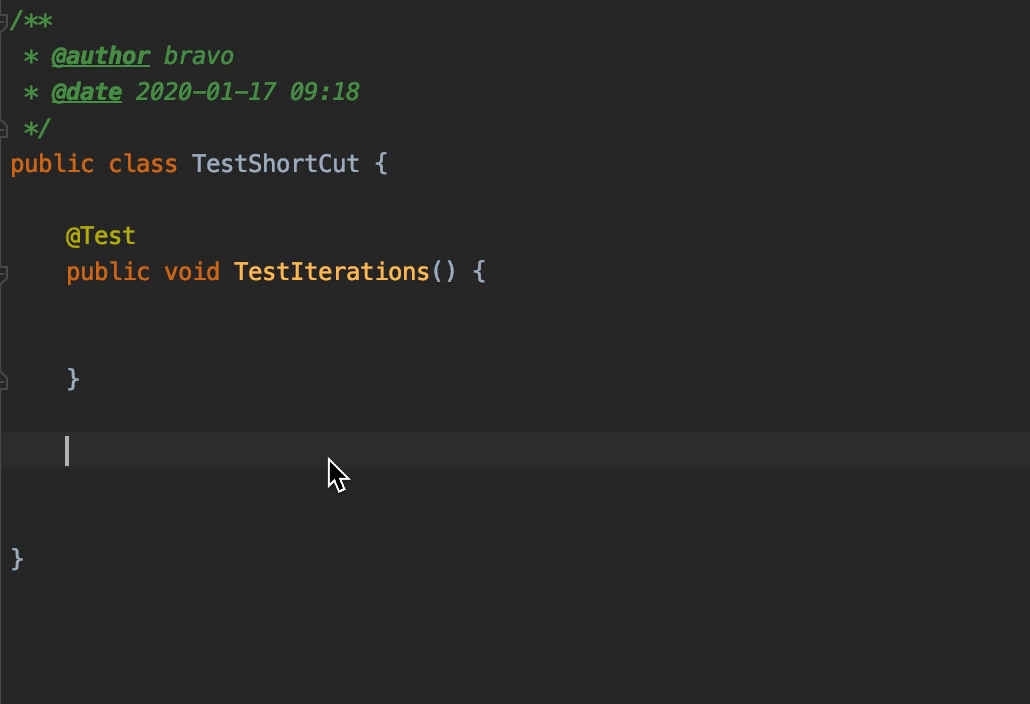
Task: Click the time 09:18 in the comment
Action: point(324,93)
